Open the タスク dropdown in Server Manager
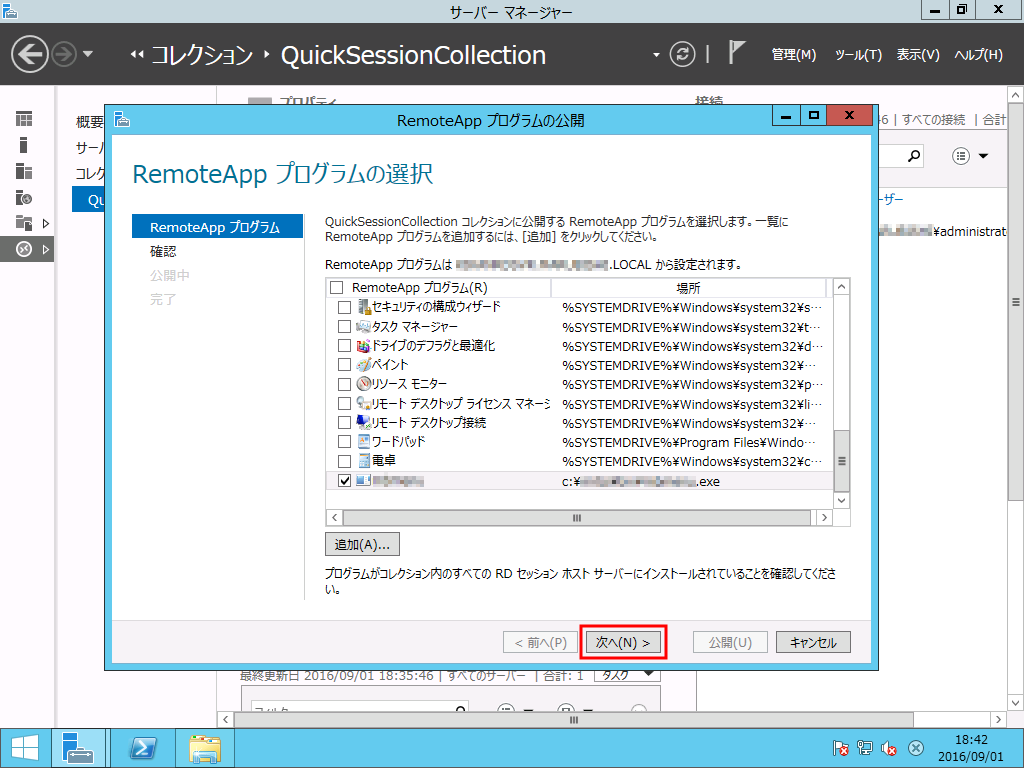 tap(627, 675)
